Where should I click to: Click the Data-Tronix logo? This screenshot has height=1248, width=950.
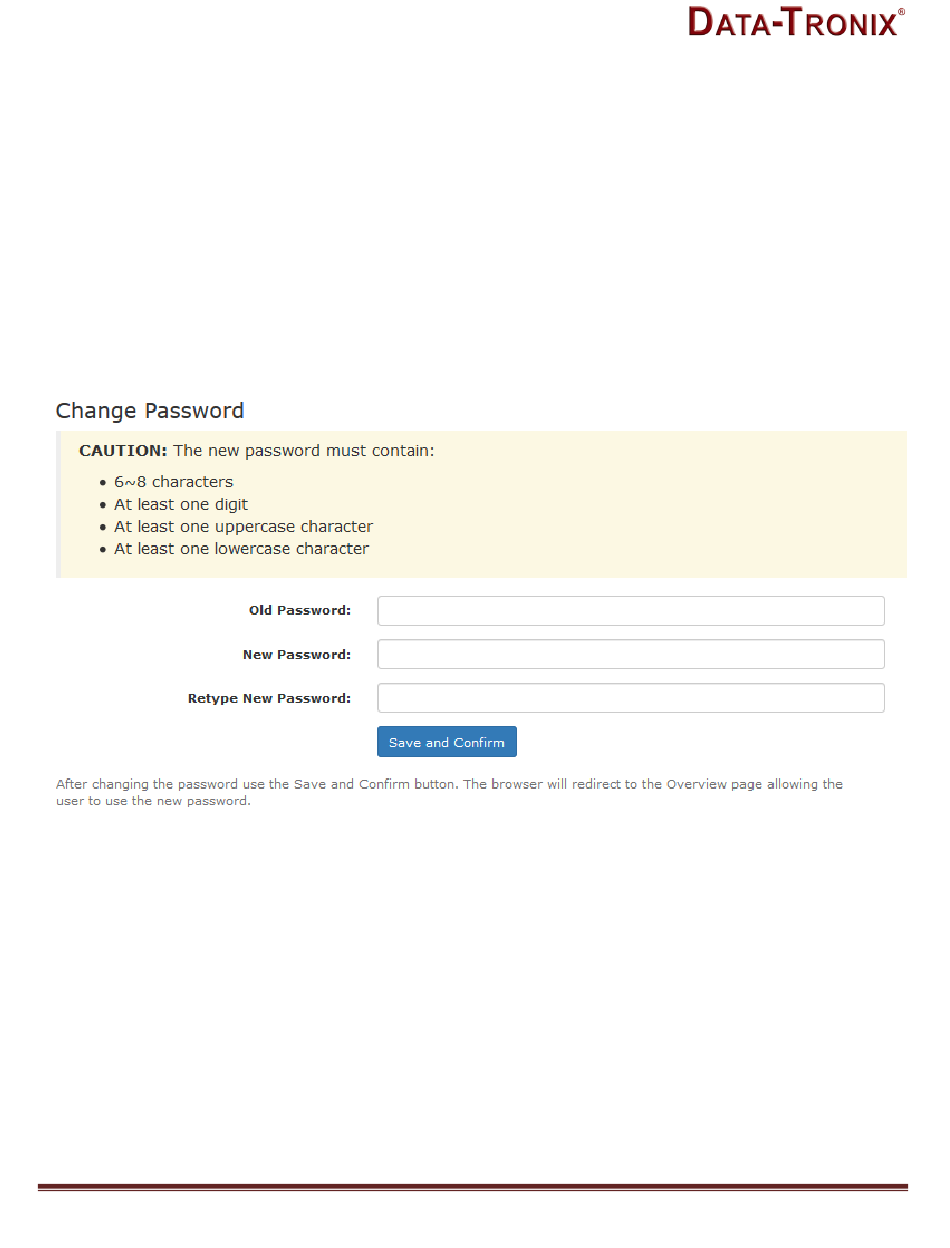pyautogui.click(x=793, y=22)
